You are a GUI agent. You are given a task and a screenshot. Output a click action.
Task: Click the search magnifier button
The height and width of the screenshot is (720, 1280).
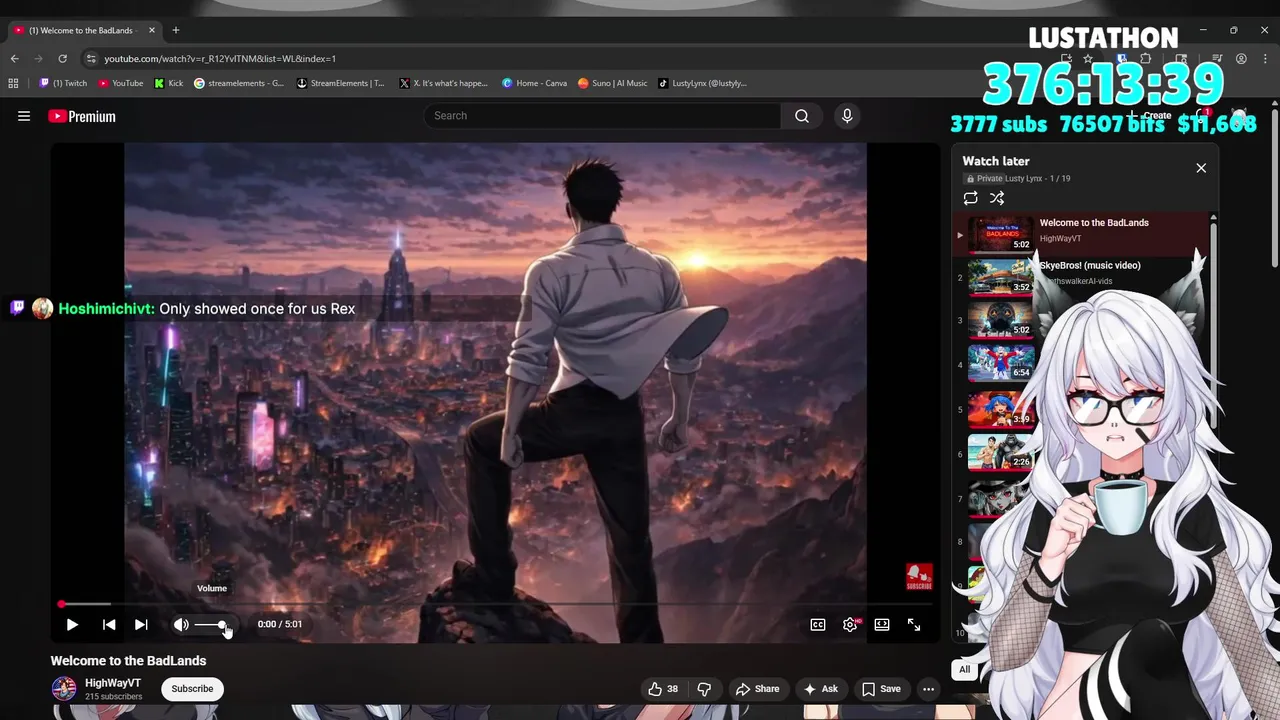coord(802,116)
